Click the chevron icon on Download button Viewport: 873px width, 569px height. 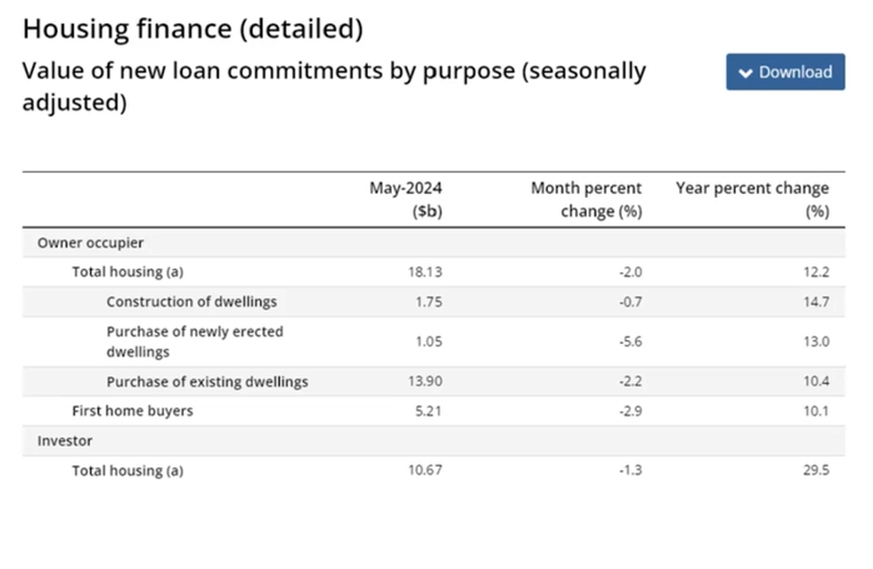745,73
